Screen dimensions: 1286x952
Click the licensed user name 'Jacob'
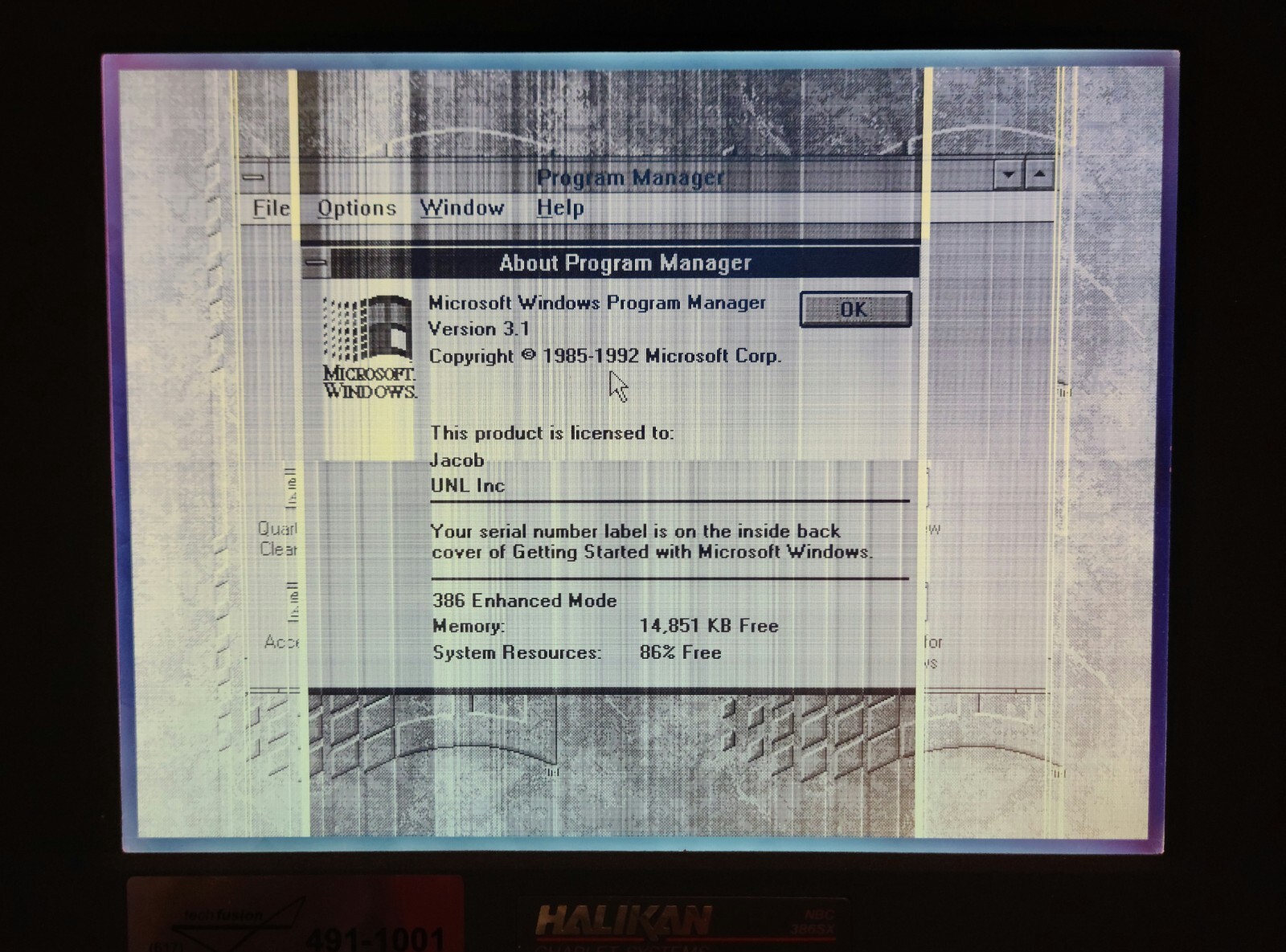coord(457,460)
